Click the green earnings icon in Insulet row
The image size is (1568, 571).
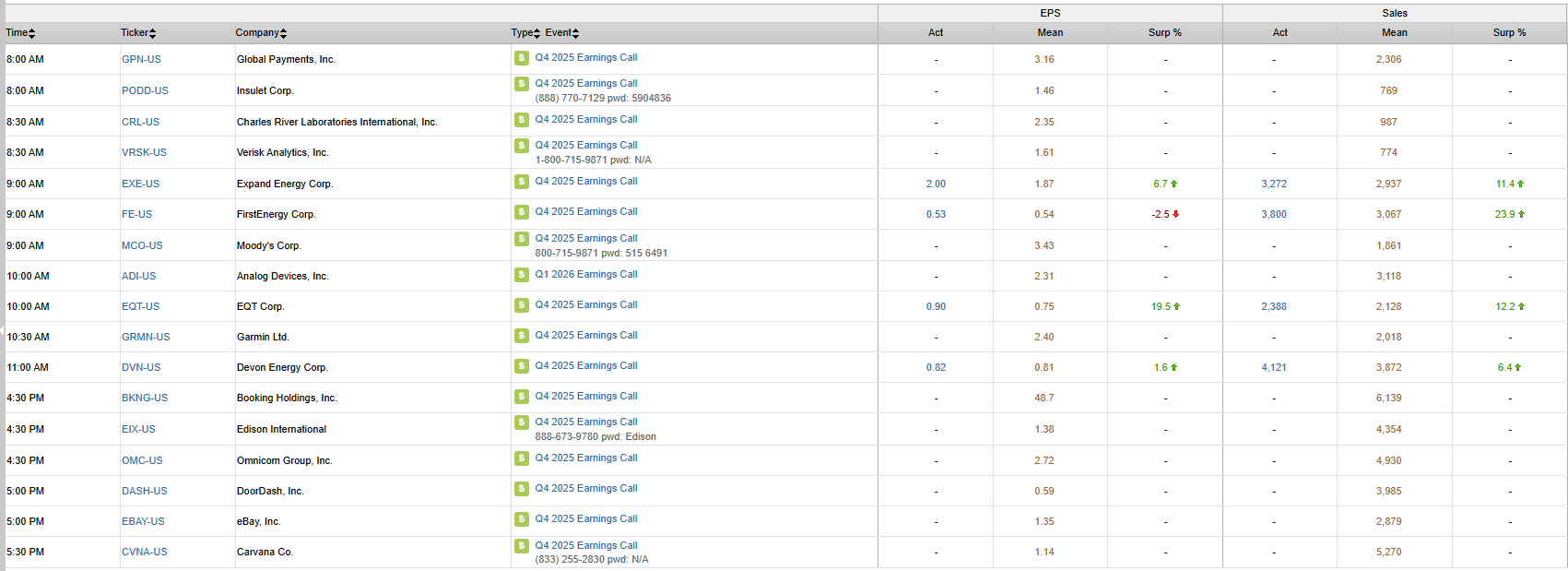click(522, 84)
